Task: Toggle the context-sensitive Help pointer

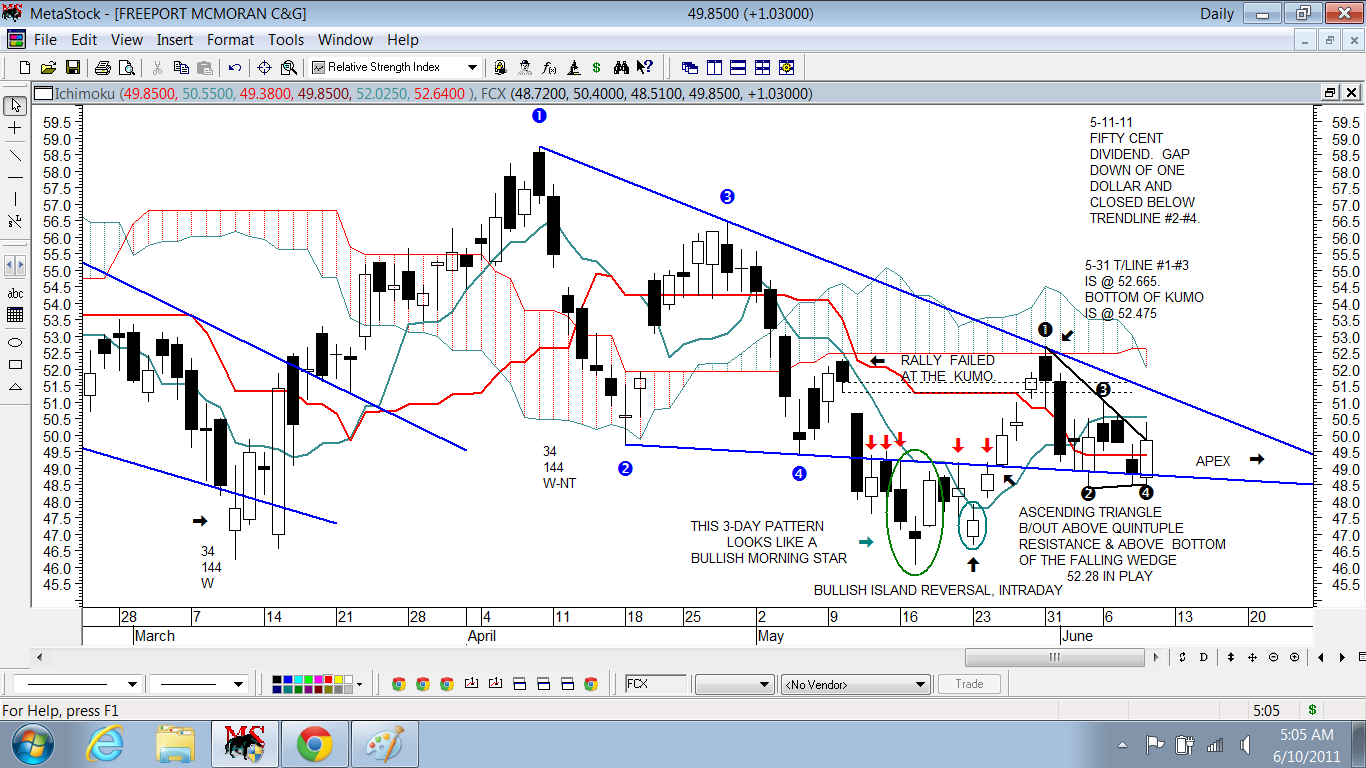Action: 644,67
